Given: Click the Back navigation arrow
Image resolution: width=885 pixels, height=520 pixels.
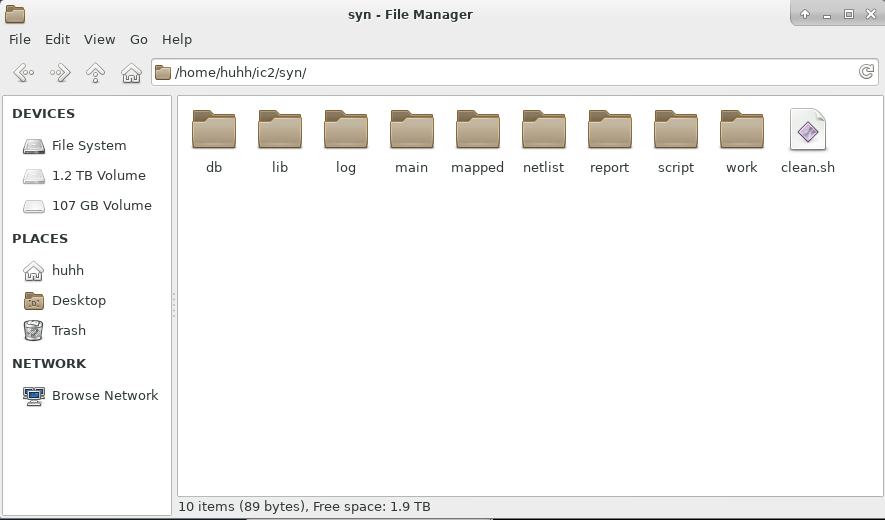Looking at the screenshot, I should click(x=24, y=73).
